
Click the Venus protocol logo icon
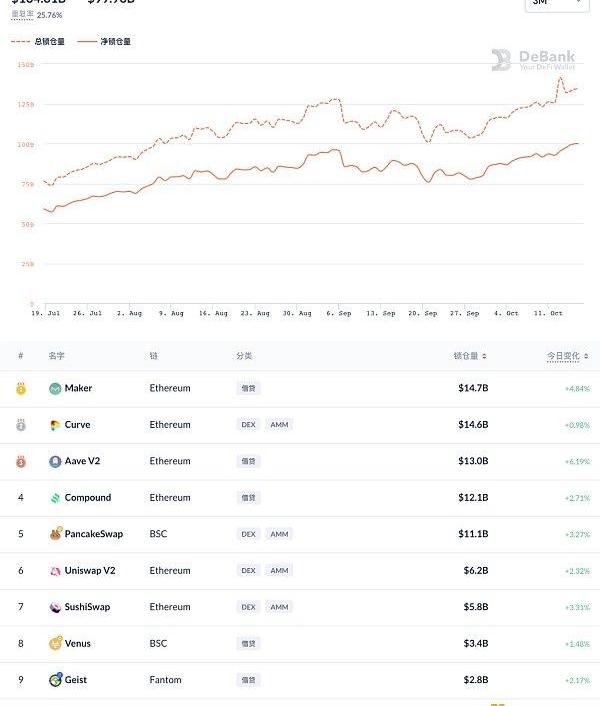[55, 643]
